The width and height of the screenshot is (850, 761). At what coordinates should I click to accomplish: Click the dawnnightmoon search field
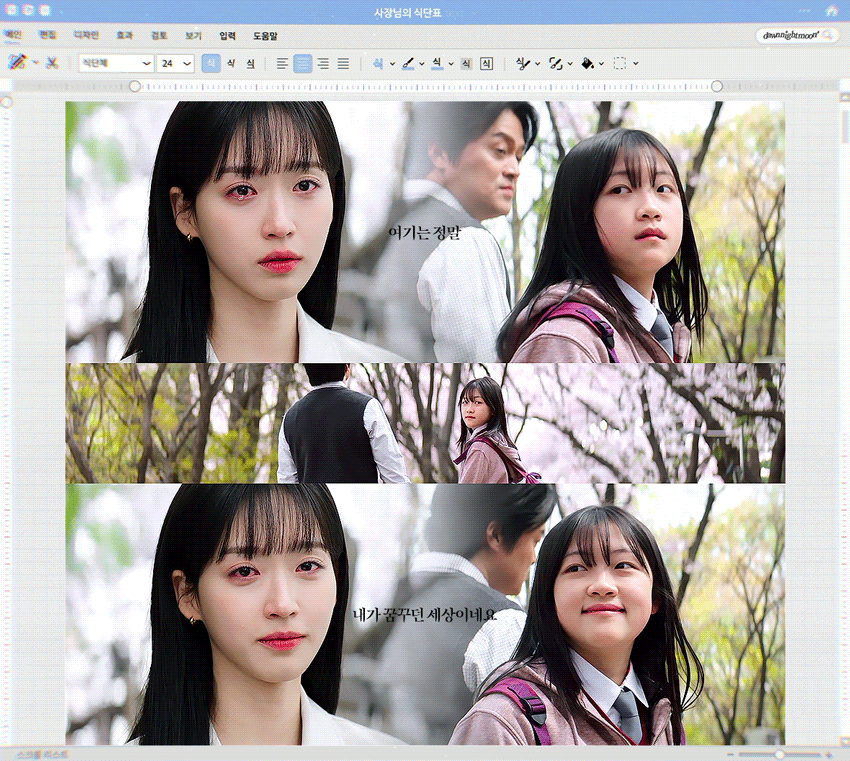coord(796,35)
